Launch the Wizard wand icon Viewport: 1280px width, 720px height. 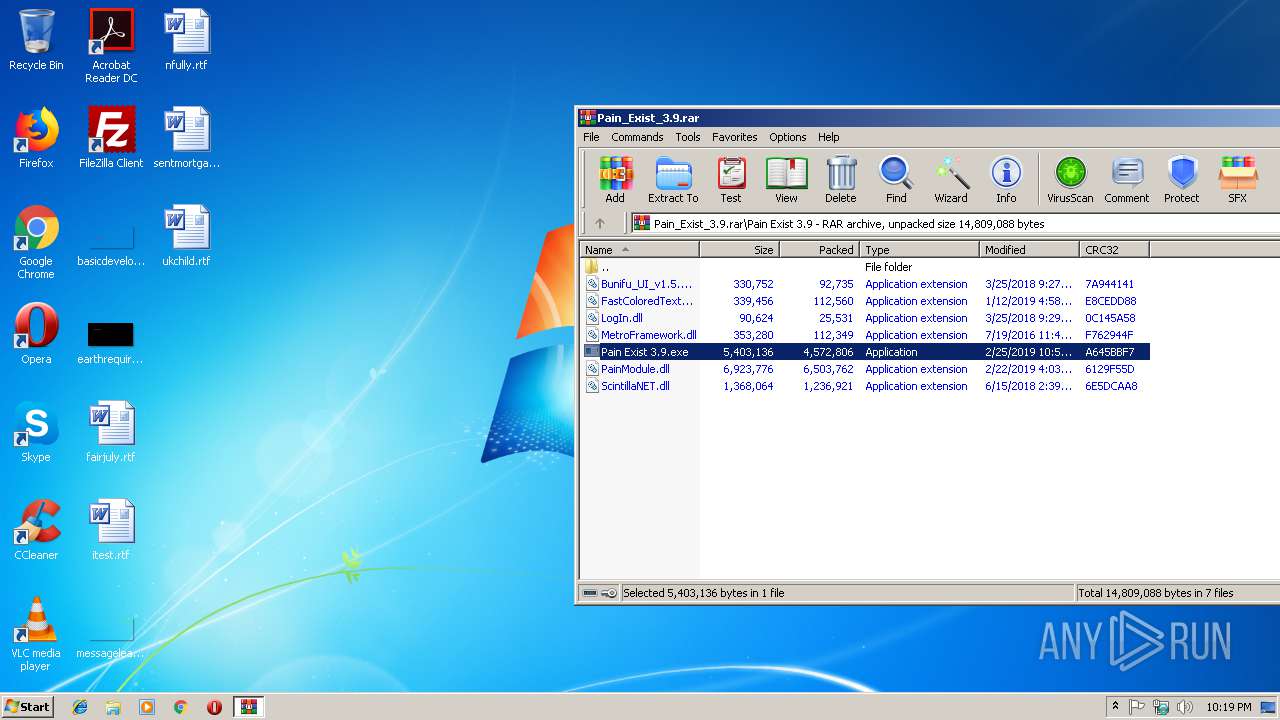pyautogui.click(x=951, y=180)
